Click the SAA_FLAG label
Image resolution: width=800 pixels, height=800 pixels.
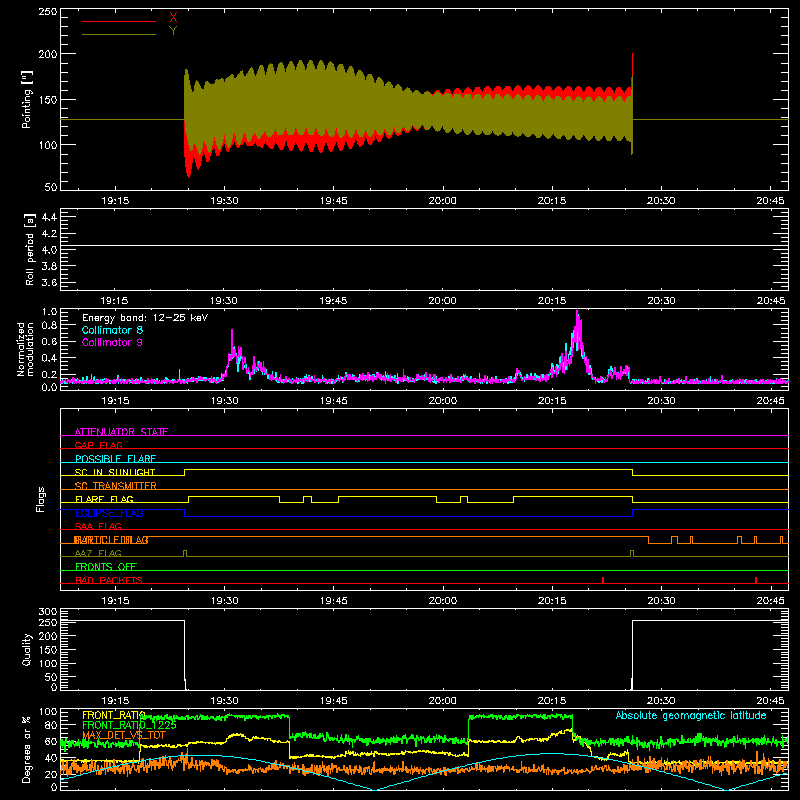tap(98, 526)
